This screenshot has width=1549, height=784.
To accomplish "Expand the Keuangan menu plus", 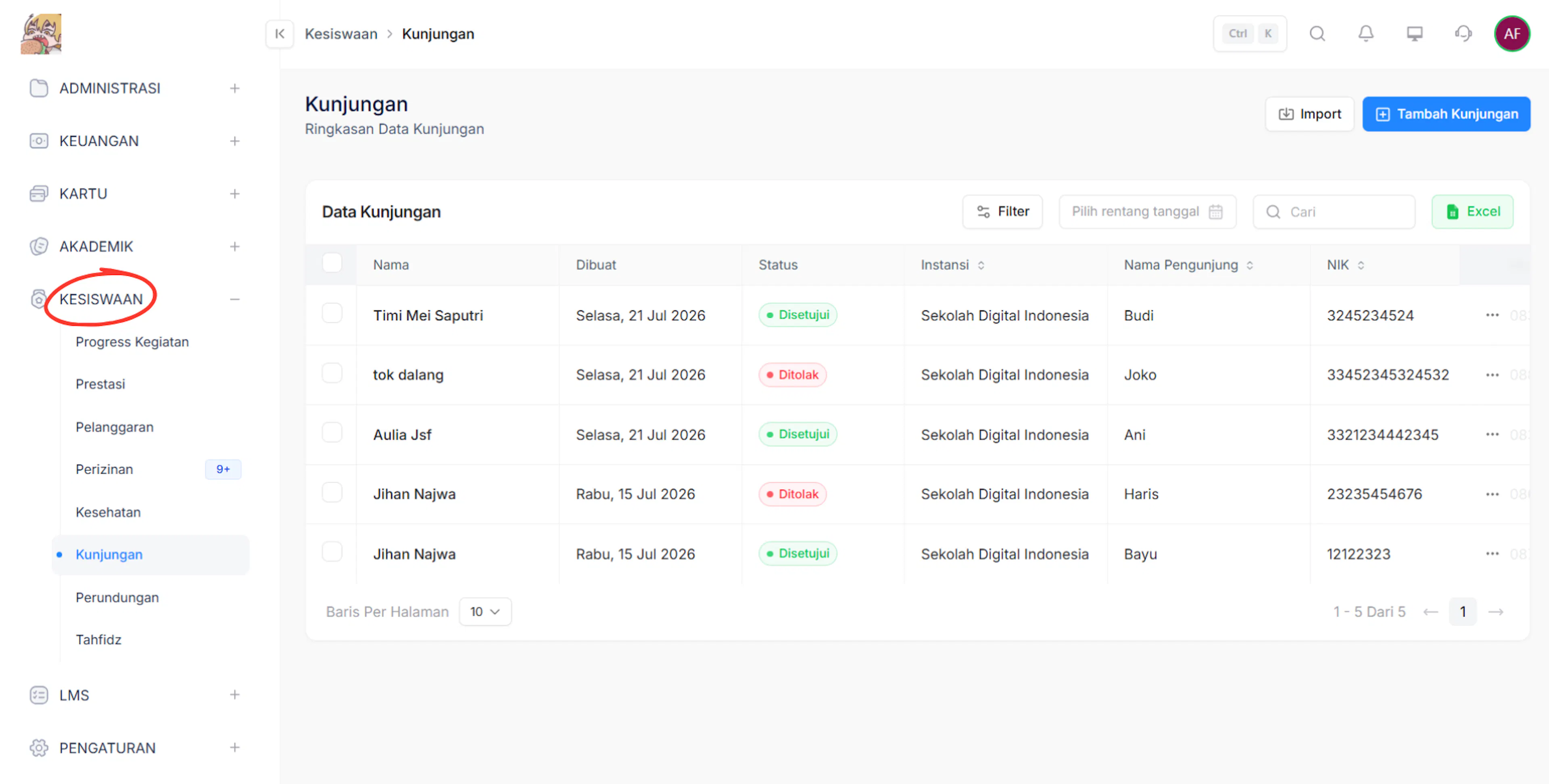I will (234, 141).
